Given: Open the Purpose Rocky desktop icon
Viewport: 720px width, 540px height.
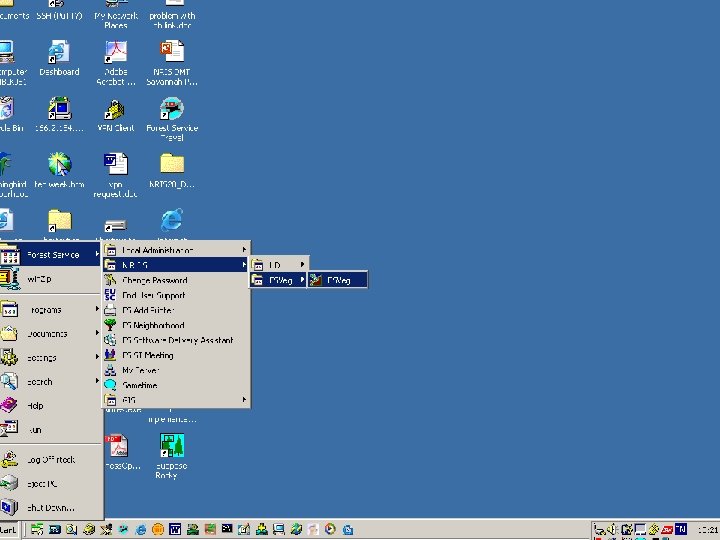Looking at the screenshot, I should [172, 446].
